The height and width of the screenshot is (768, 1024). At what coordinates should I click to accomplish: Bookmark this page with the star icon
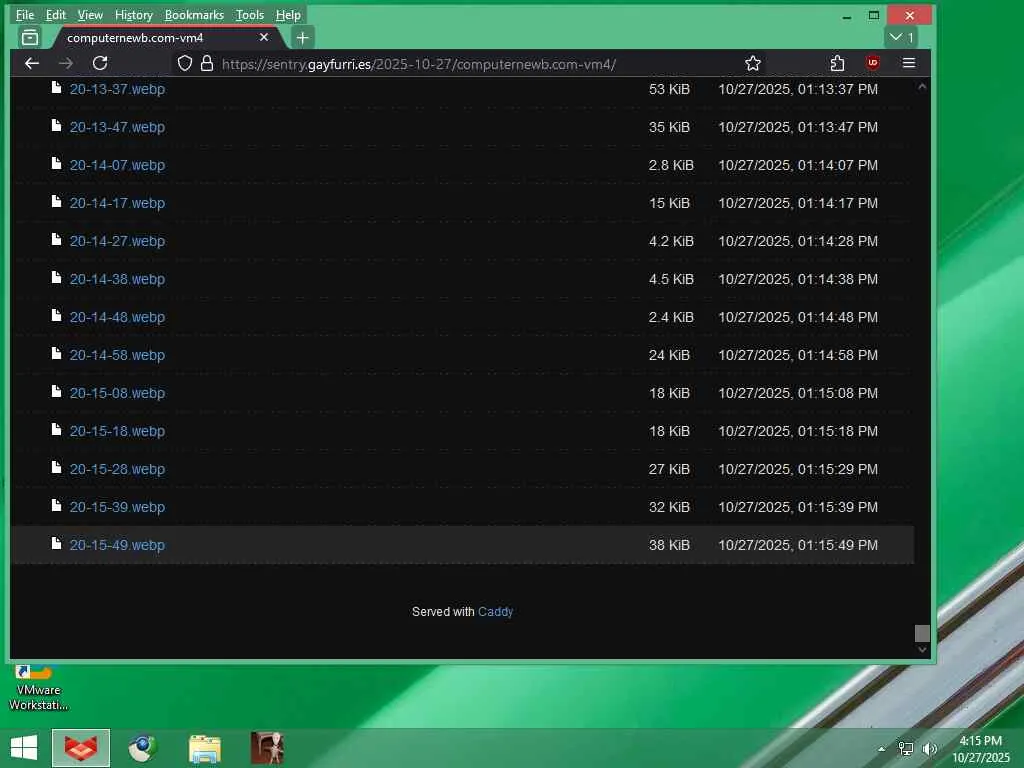click(x=753, y=63)
